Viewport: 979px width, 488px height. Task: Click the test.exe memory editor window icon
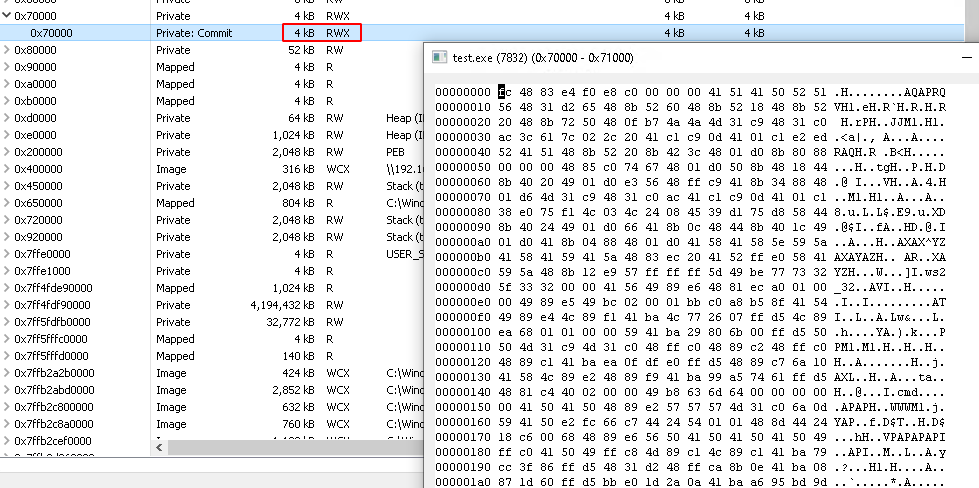tap(439, 57)
